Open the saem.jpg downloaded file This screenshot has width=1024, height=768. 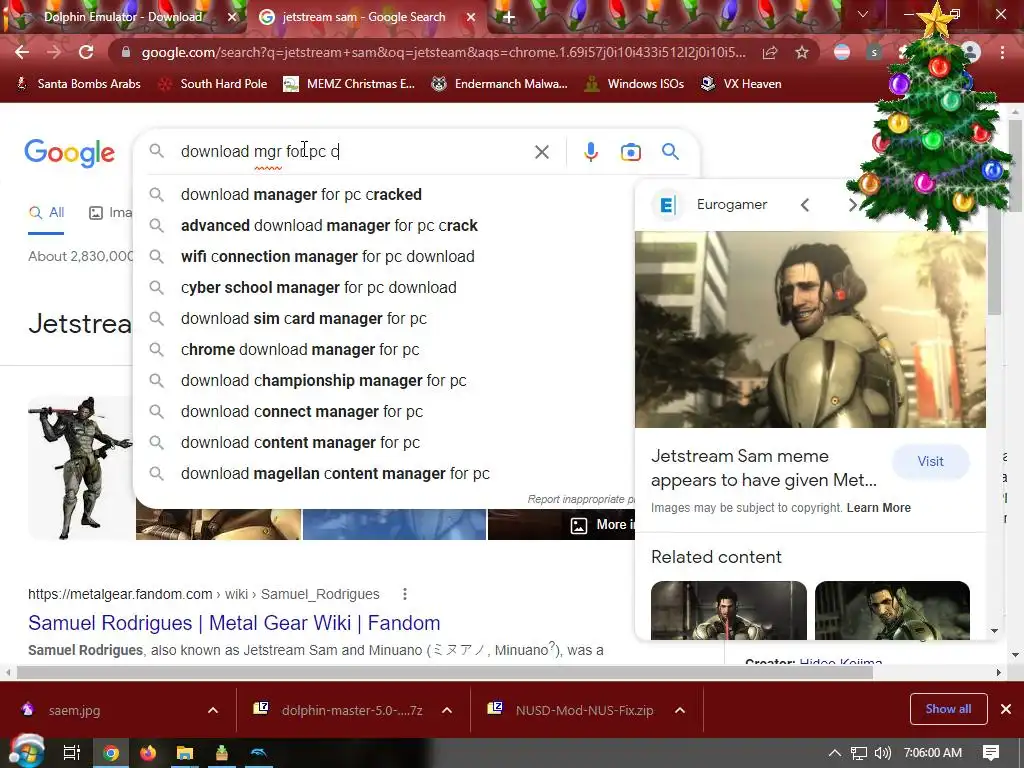tap(74, 710)
